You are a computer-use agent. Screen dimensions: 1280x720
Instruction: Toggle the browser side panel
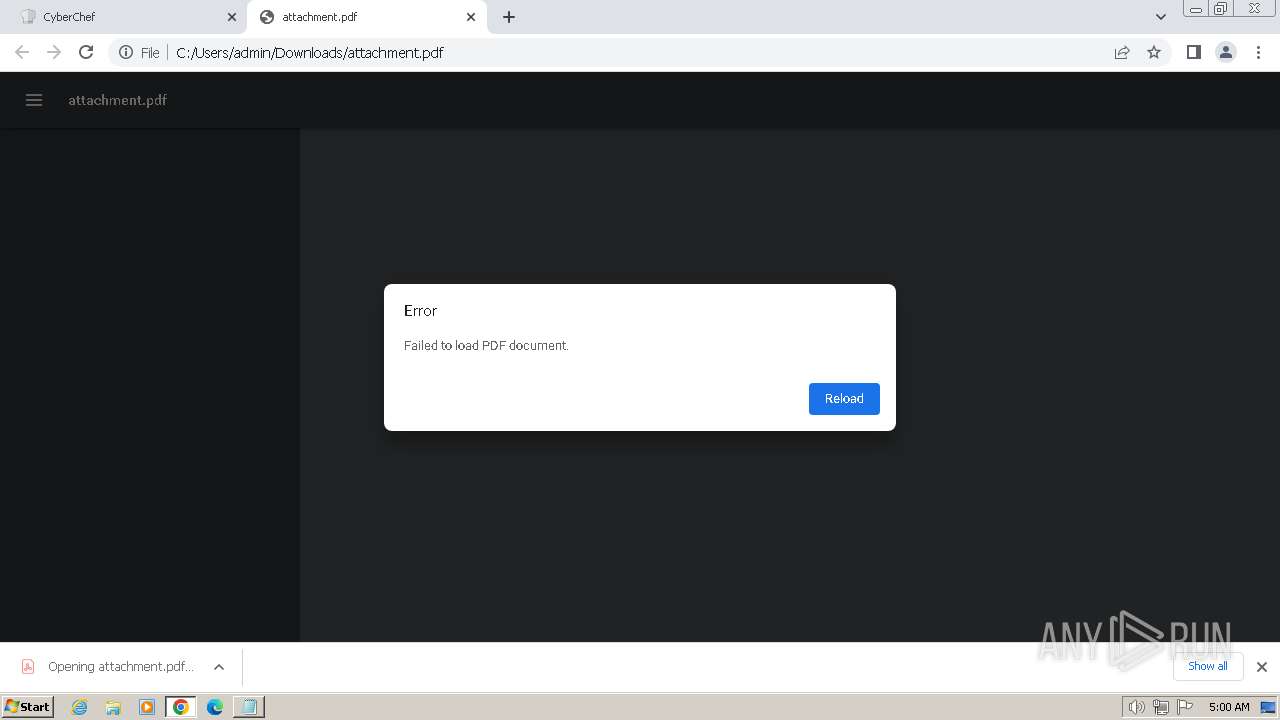click(1193, 52)
